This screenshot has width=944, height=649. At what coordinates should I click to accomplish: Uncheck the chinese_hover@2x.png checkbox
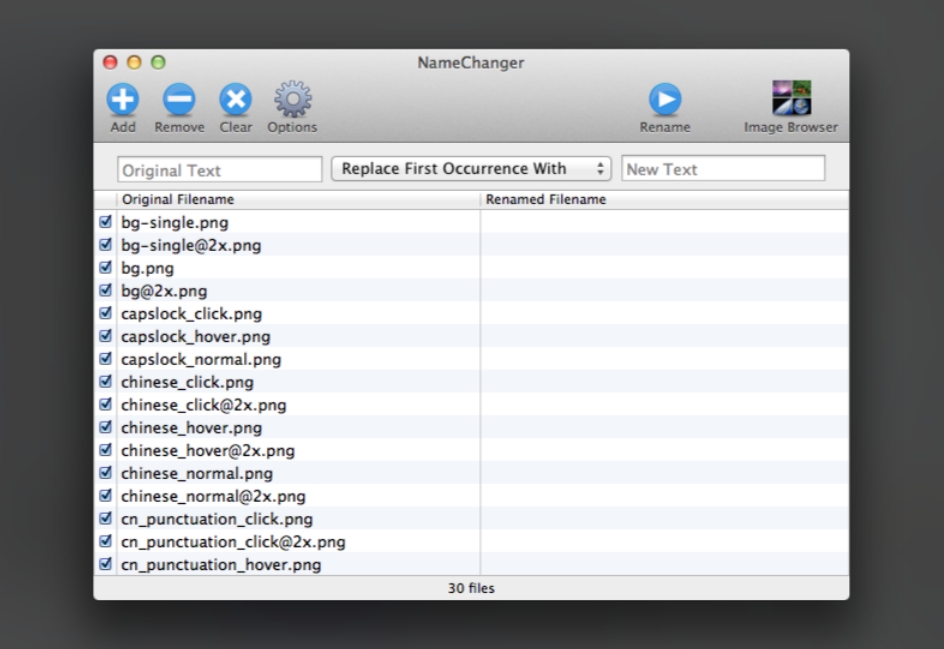pyautogui.click(x=105, y=450)
